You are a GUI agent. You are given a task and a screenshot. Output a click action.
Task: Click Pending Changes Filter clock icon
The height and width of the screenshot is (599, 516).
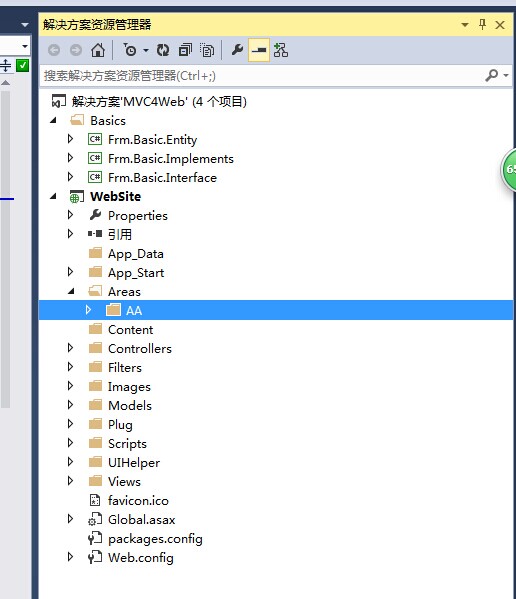coord(130,50)
